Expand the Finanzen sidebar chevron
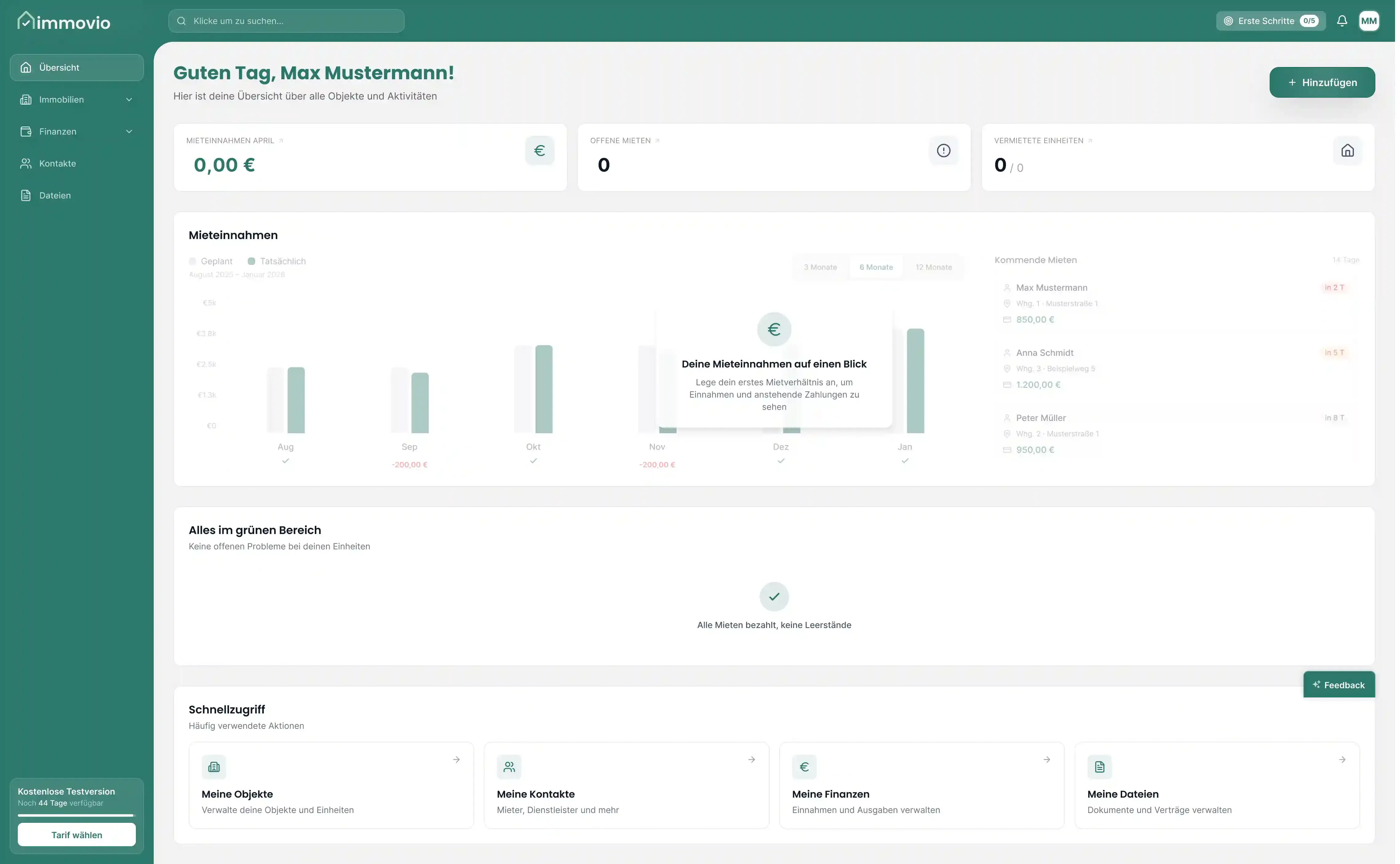 coord(129,132)
